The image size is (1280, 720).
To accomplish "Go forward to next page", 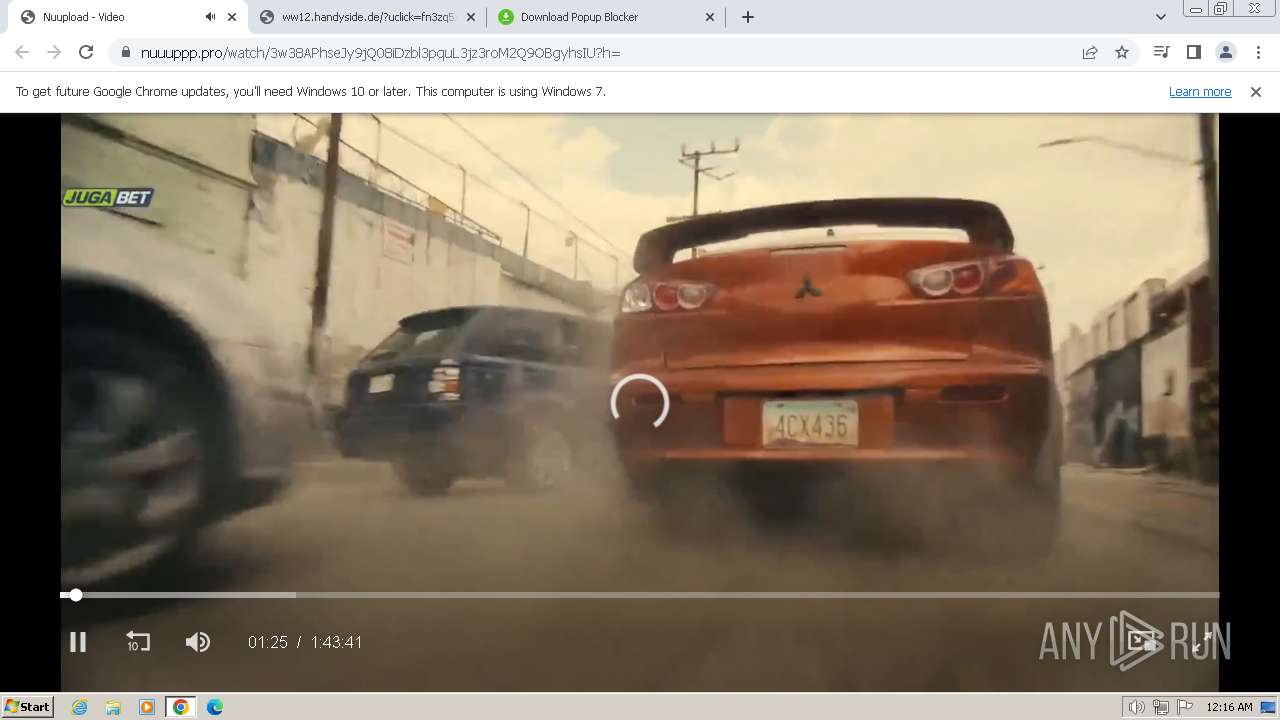I will pyautogui.click(x=54, y=52).
